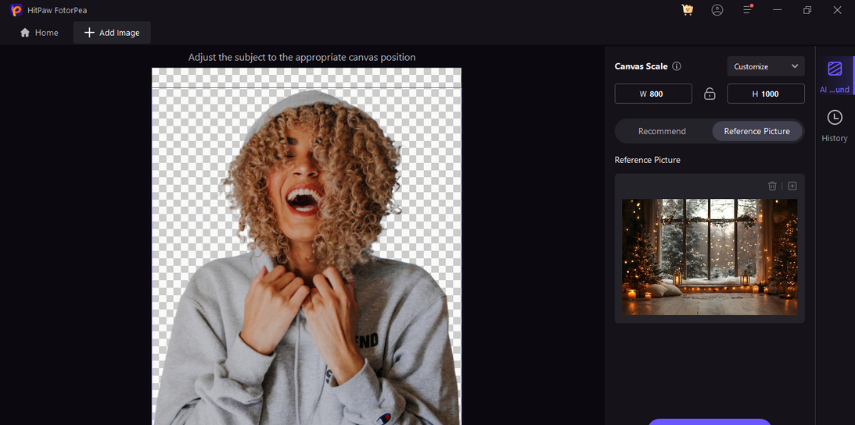Open the hamburger menu with notification dot
855x425 pixels.
747,10
